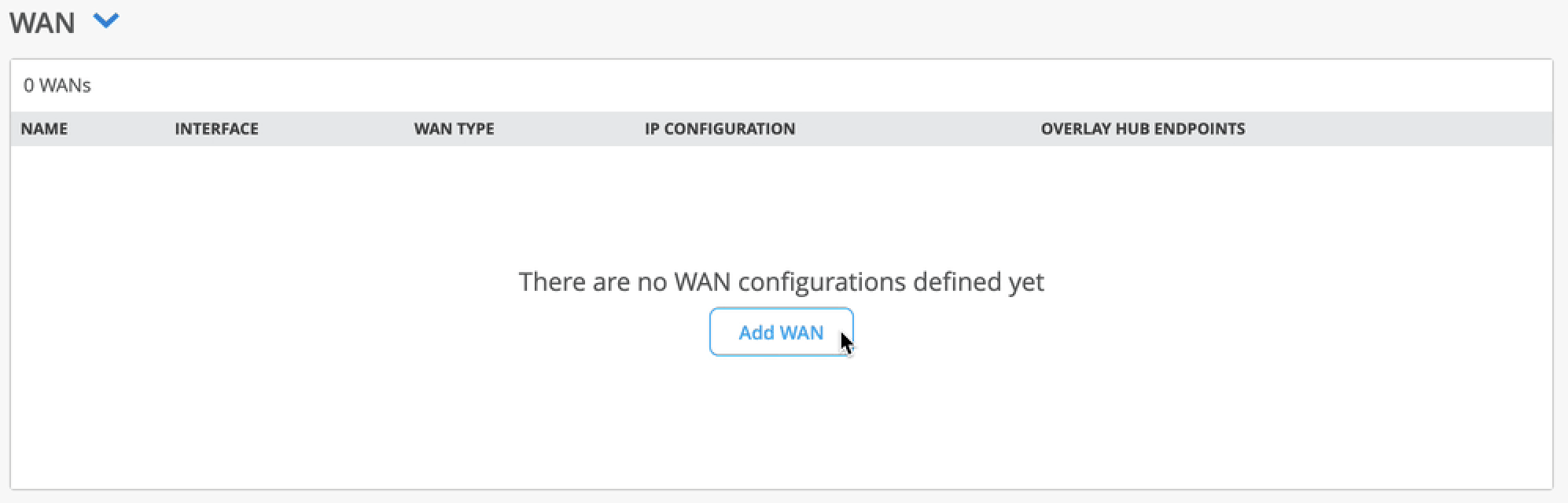The image size is (1568, 503).
Task: Sort by the NAME column header
Action: pos(44,129)
